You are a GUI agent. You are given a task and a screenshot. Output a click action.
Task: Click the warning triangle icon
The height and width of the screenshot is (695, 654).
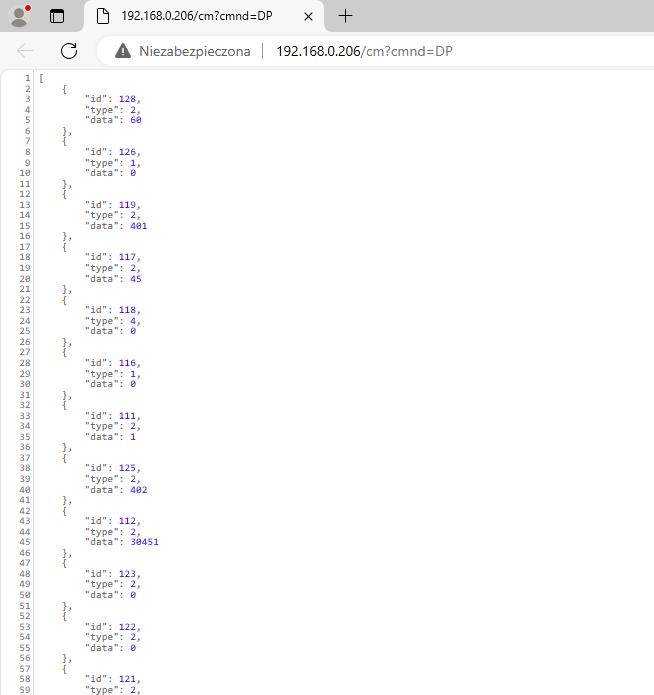(x=123, y=51)
